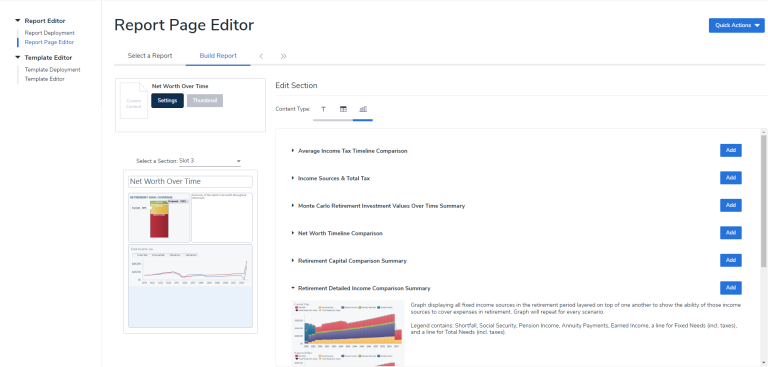Screen dimensions: 768x367
Task: Add Retirement Detailed Income Comparison Summary
Action: pos(731,288)
